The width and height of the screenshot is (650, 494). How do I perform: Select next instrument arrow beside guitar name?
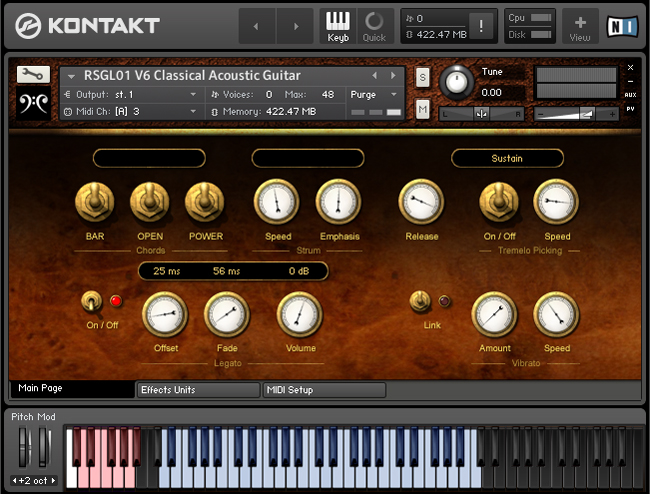pos(393,75)
